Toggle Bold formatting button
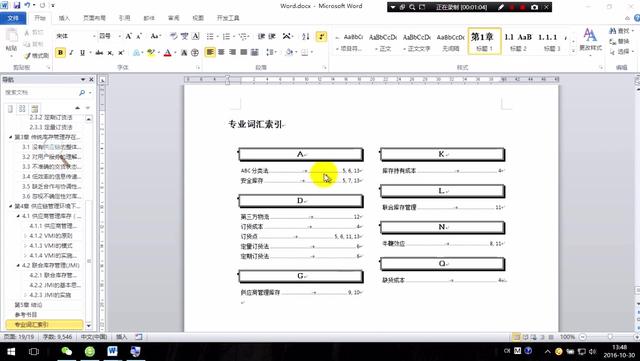Viewport: 640px width, 361px height. [60, 53]
